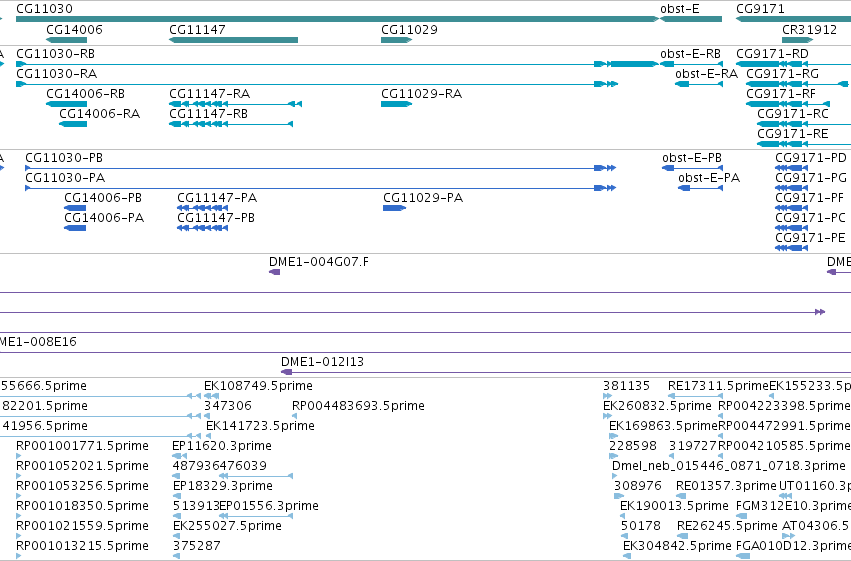Image resolution: width=851 pixels, height=561 pixels.
Task: Click the EK190013.5prime EST label
Action: point(674,506)
